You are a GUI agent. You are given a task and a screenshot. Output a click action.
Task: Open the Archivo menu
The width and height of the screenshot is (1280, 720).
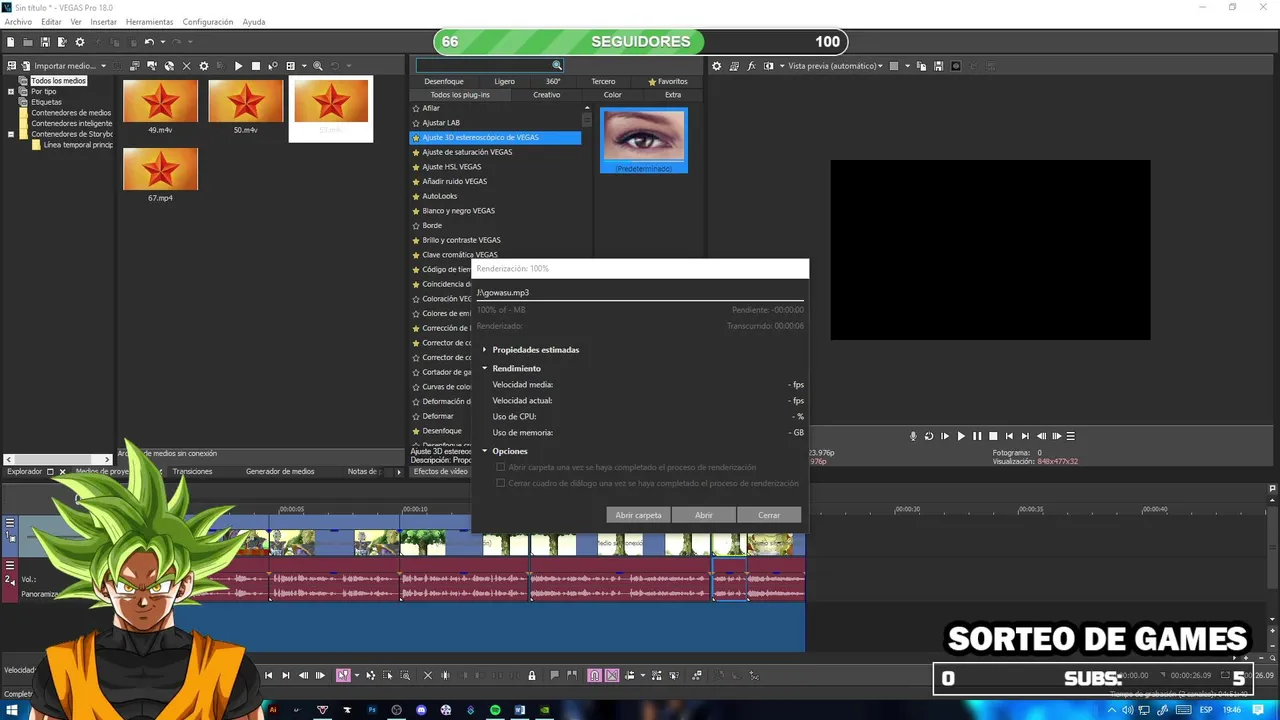[x=18, y=22]
